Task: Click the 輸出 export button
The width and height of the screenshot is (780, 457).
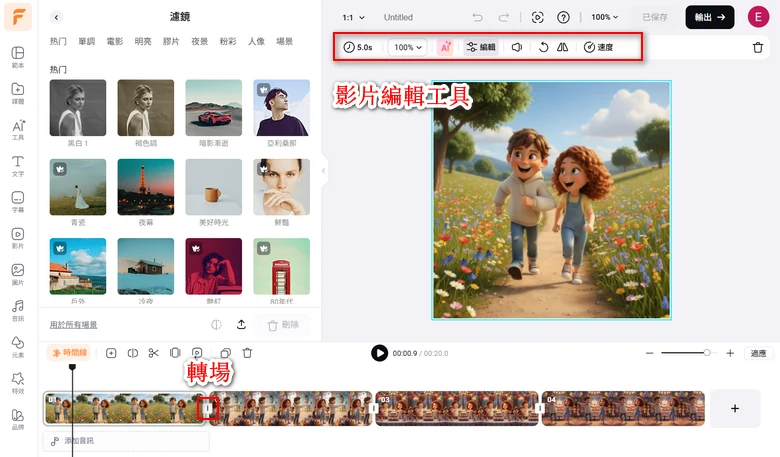Action: (x=709, y=17)
